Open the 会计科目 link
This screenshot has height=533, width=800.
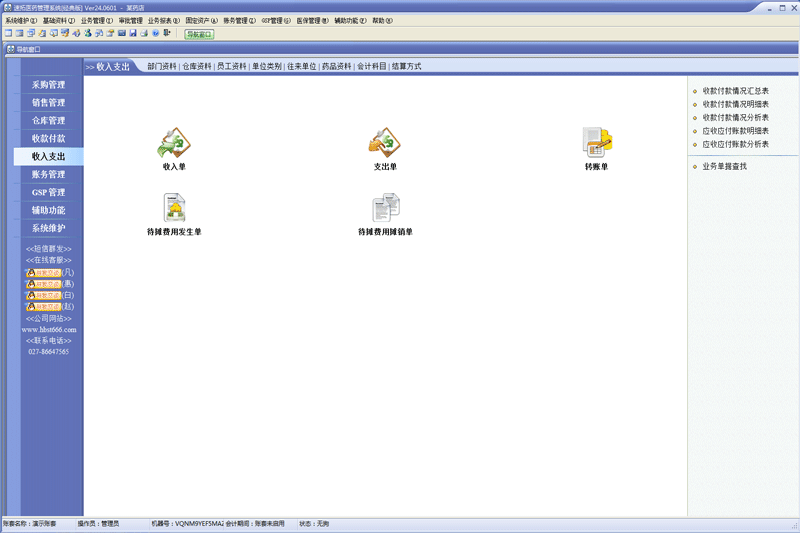371,67
